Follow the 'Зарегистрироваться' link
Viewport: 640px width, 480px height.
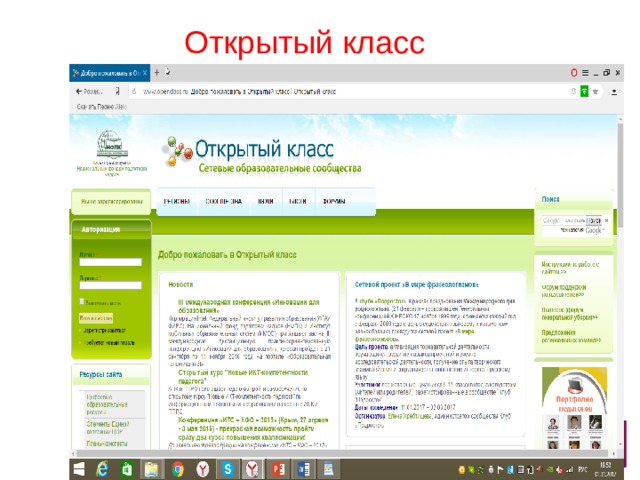click(x=104, y=330)
